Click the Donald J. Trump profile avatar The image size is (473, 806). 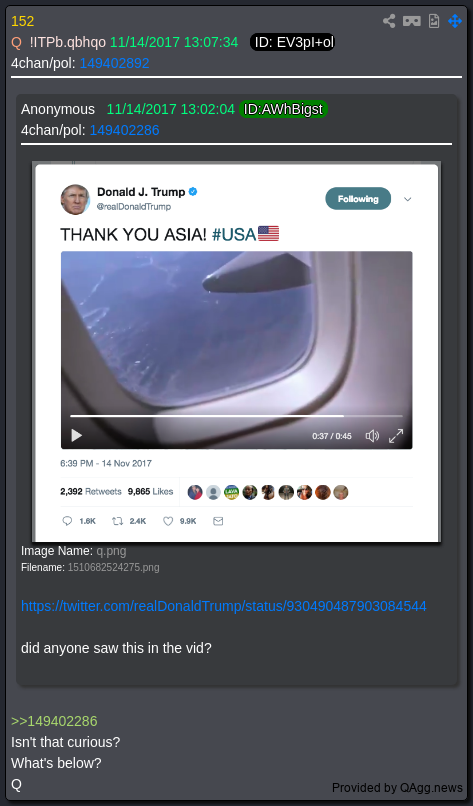(x=75, y=199)
